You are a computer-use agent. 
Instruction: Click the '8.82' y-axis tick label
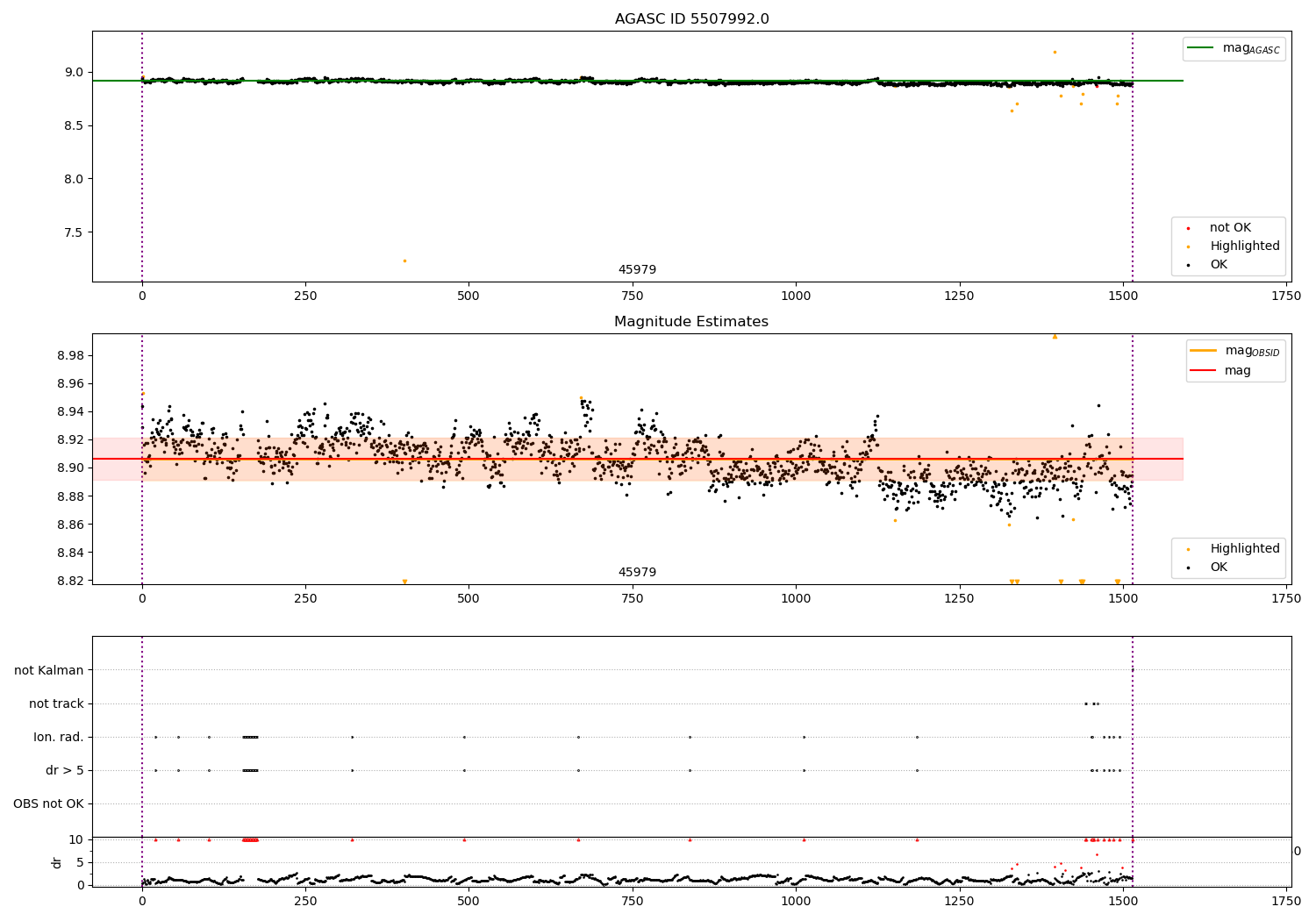click(69, 581)
